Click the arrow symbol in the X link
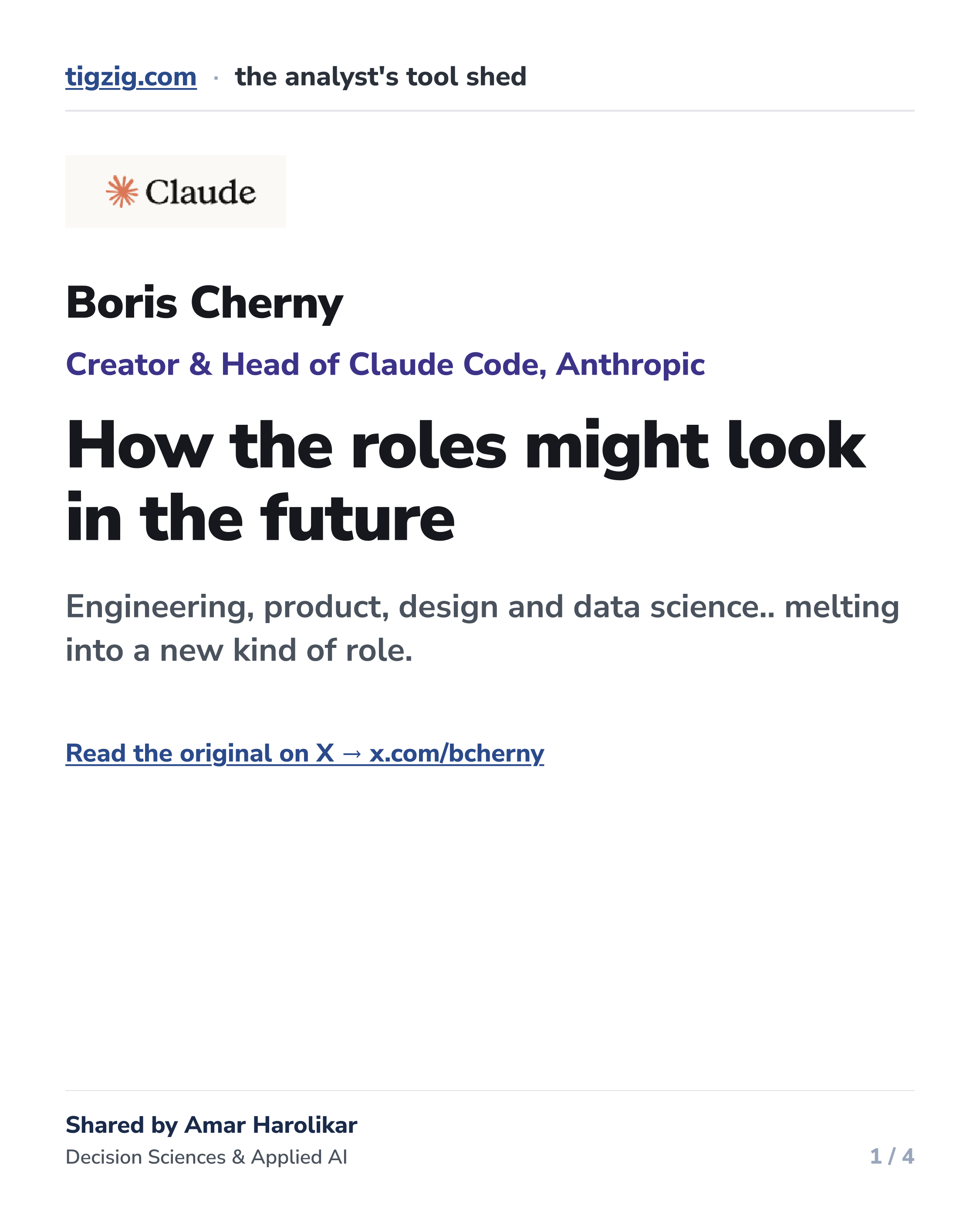The image size is (980, 1226). pos(352,754)
